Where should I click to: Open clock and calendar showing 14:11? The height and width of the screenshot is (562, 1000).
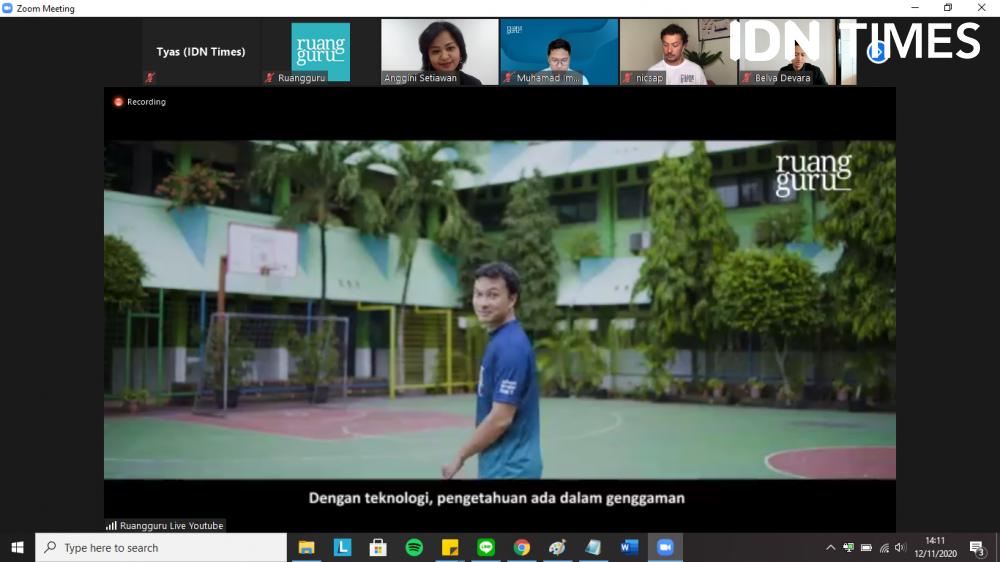click(x=936, y=547)
